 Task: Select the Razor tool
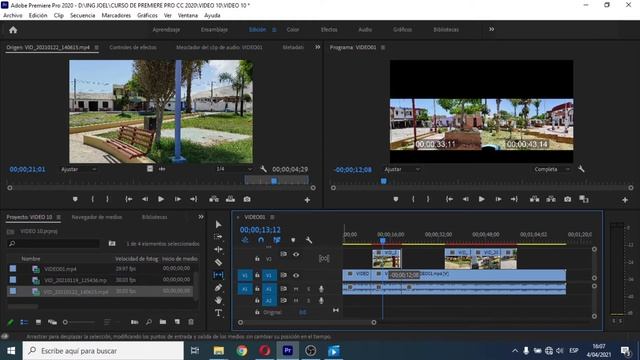click(218, 262)
